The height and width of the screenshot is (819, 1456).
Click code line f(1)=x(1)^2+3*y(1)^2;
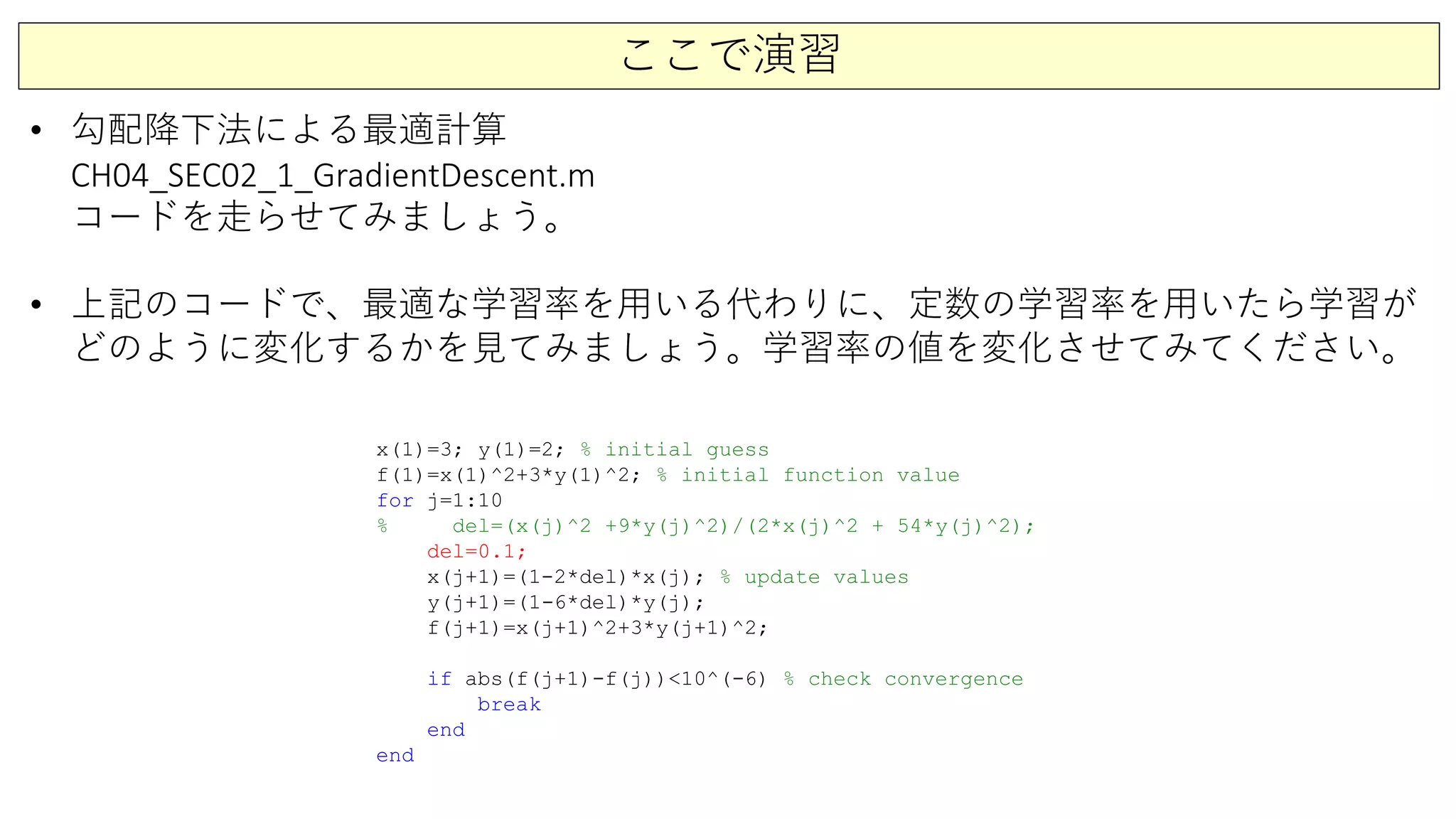point(508,476)
